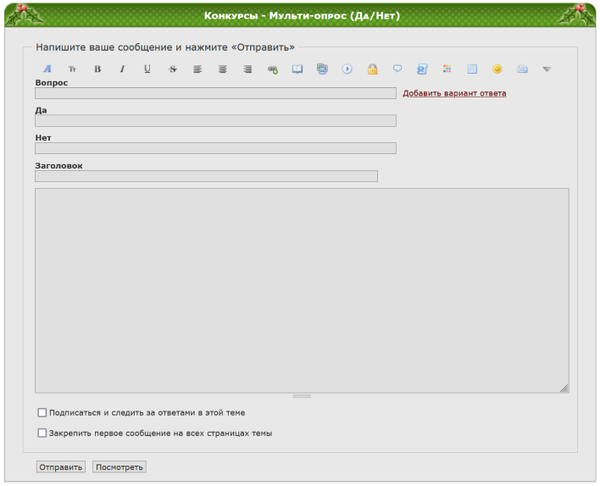Click the font face icon

47,69
